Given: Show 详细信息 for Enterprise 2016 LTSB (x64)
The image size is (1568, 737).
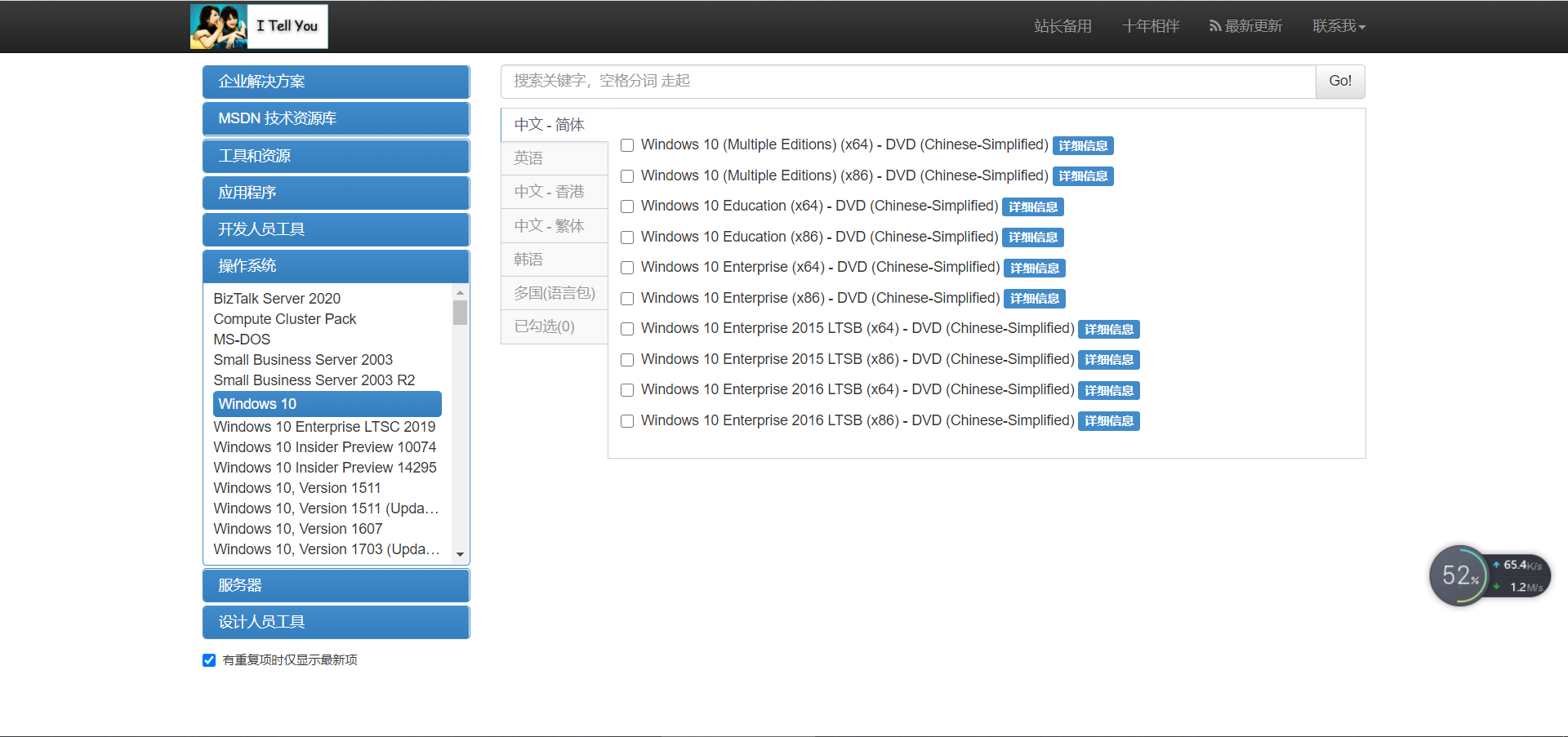Looking at the screenshot, I should click(1109, 391).
